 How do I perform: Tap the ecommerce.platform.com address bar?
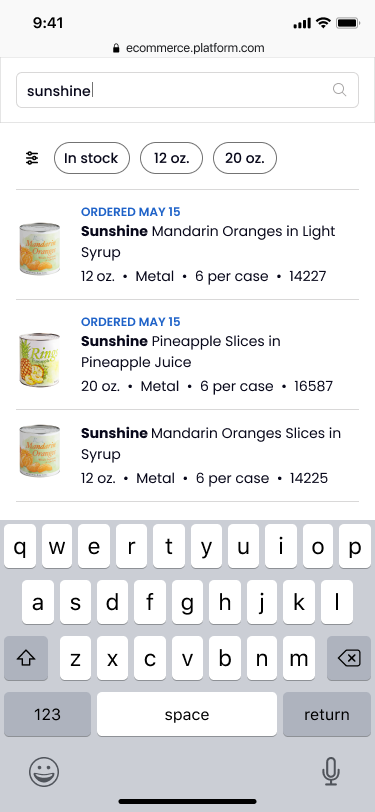point(189,48)
